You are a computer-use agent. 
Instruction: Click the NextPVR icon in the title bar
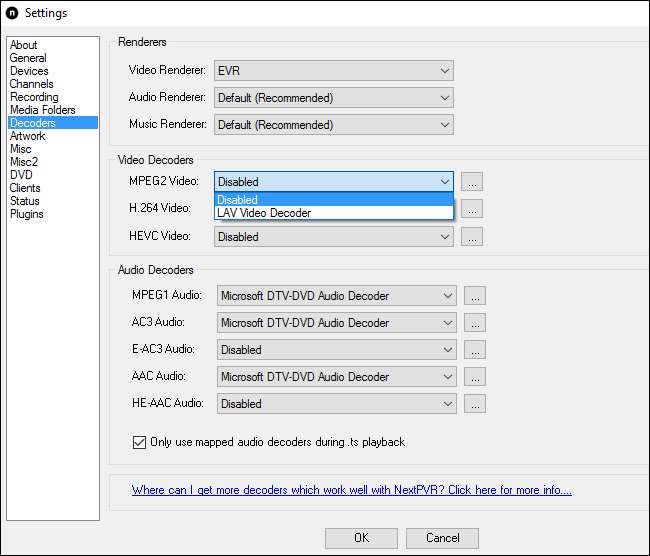(x=12, y=15)
